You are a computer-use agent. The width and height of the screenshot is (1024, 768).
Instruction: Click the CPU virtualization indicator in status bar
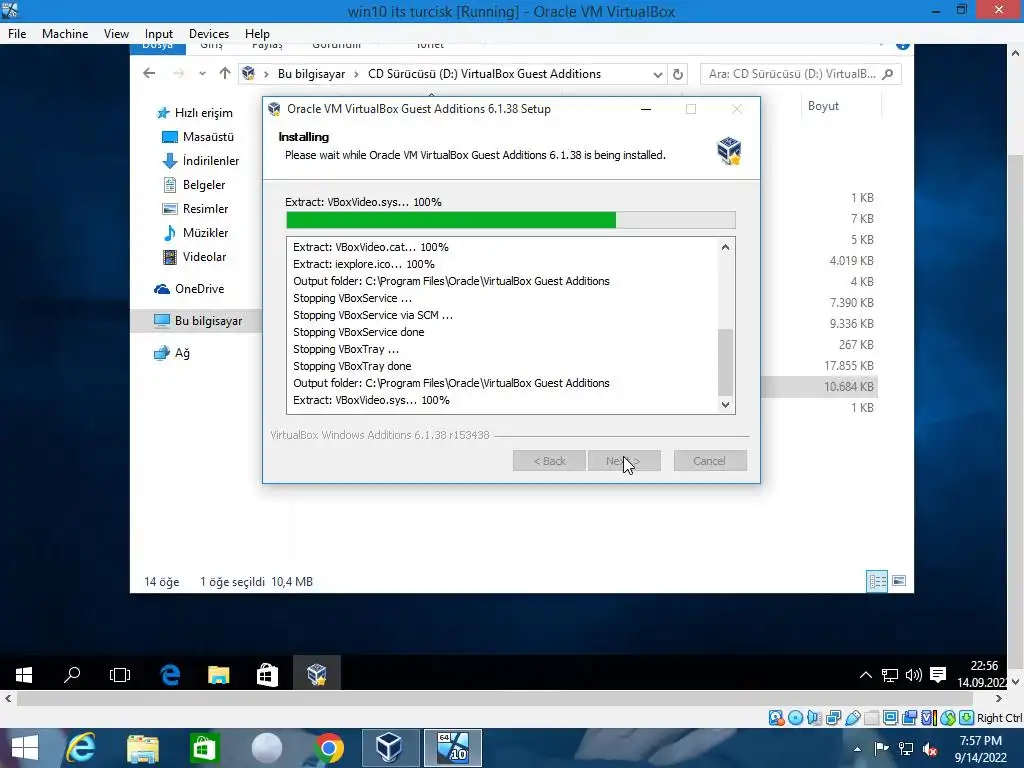[x=928, y=718]
